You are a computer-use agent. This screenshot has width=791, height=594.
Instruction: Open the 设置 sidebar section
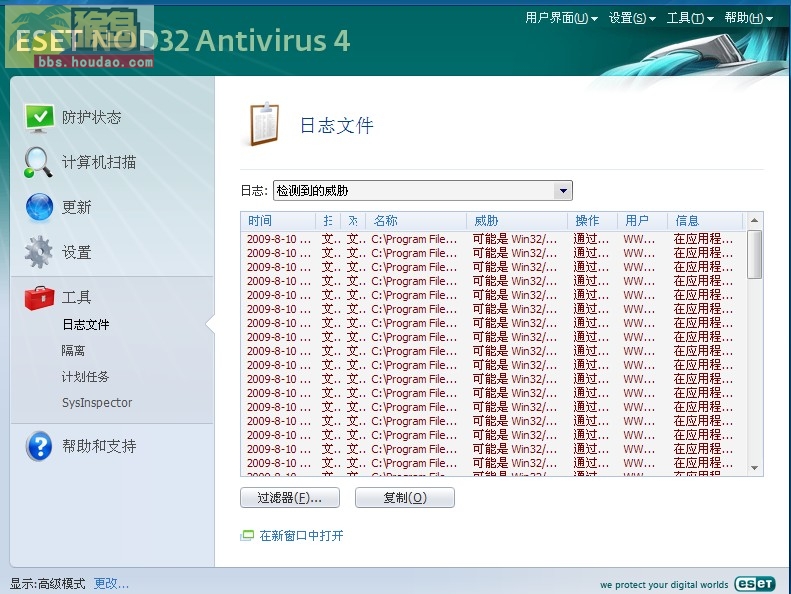pos(77,252)
